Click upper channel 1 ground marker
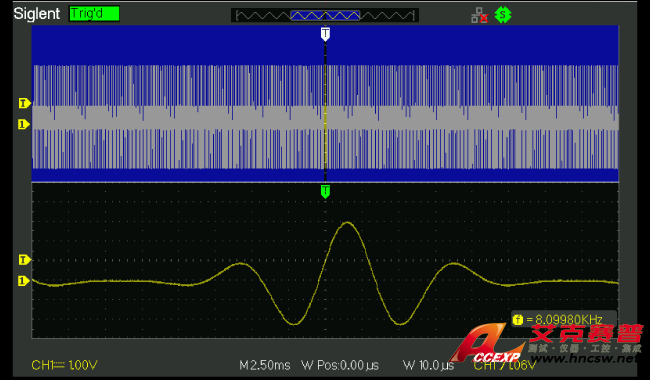The width and height of the screenshot is (650, 380). pos(24,124)
